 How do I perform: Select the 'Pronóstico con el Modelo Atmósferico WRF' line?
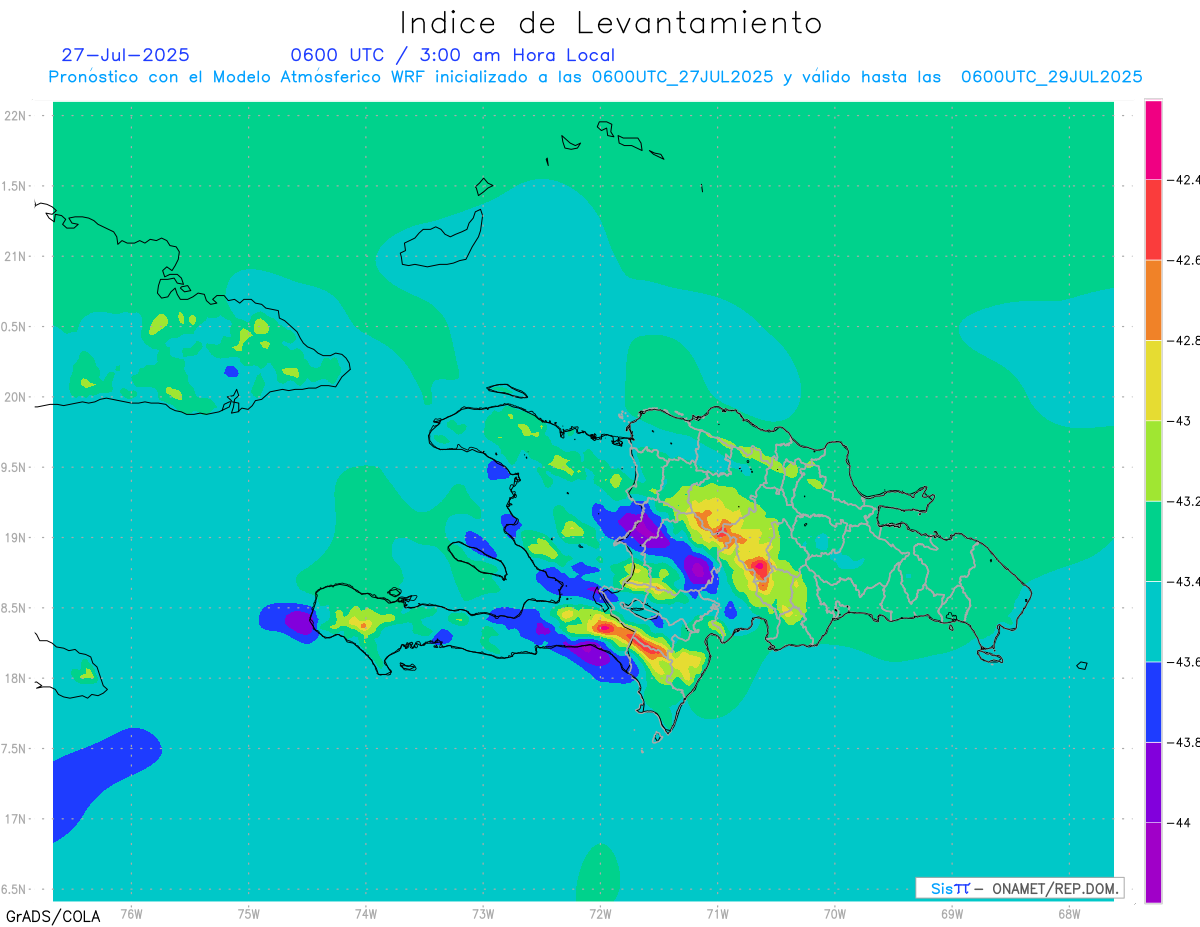tap(595, 76)
